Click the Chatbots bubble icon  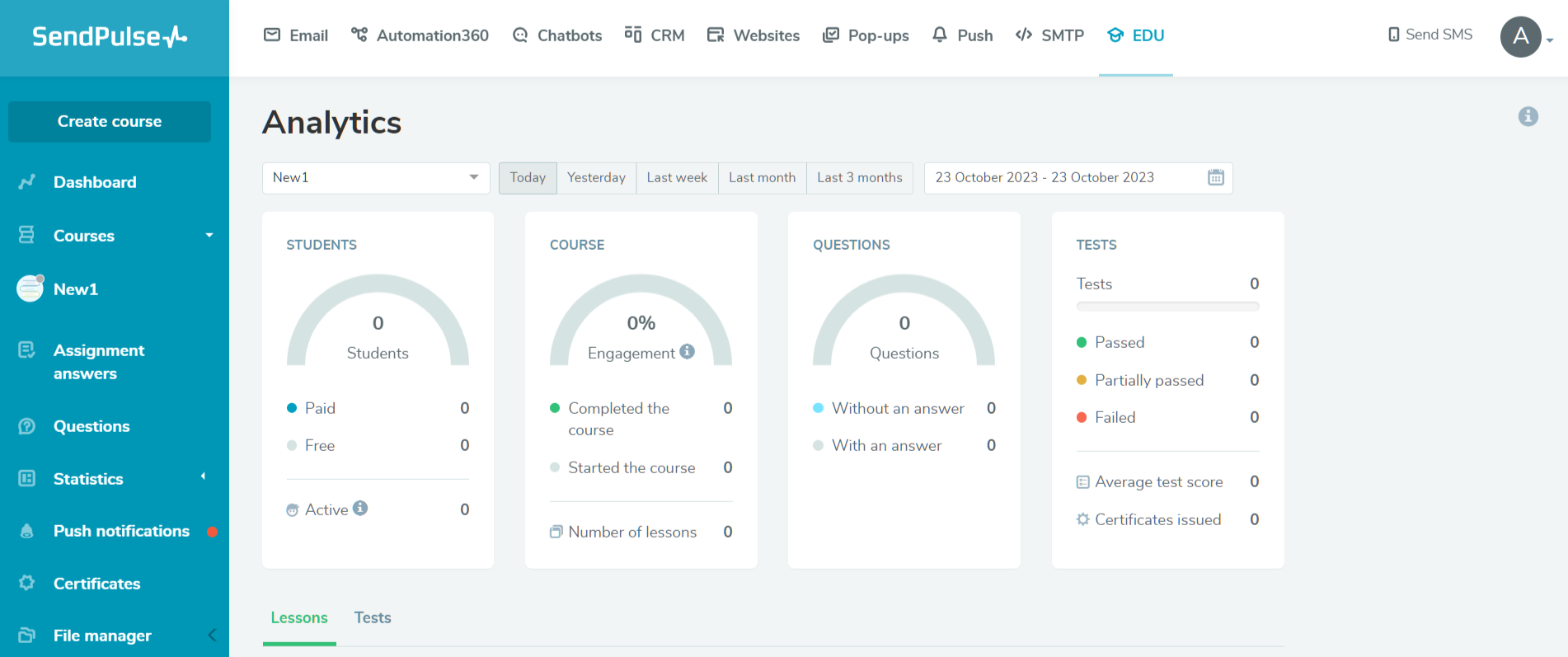point(520,35)
